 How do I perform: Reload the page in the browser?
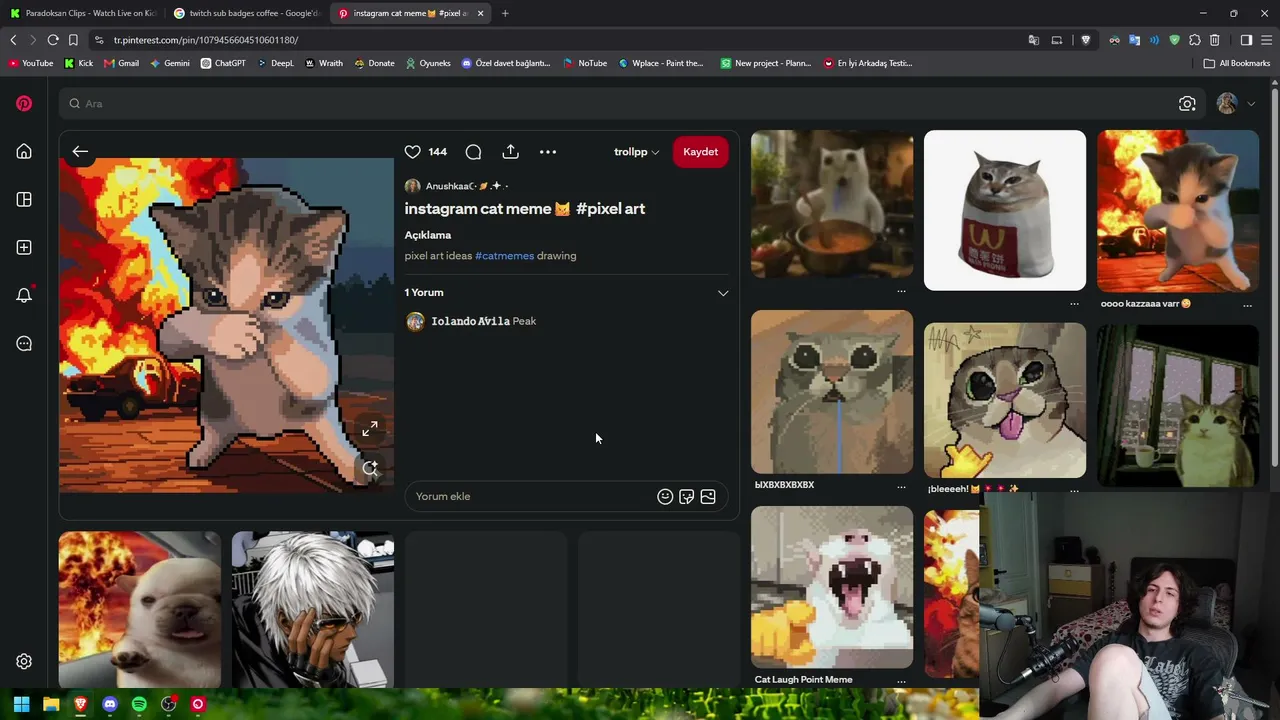tap(53, 40)
